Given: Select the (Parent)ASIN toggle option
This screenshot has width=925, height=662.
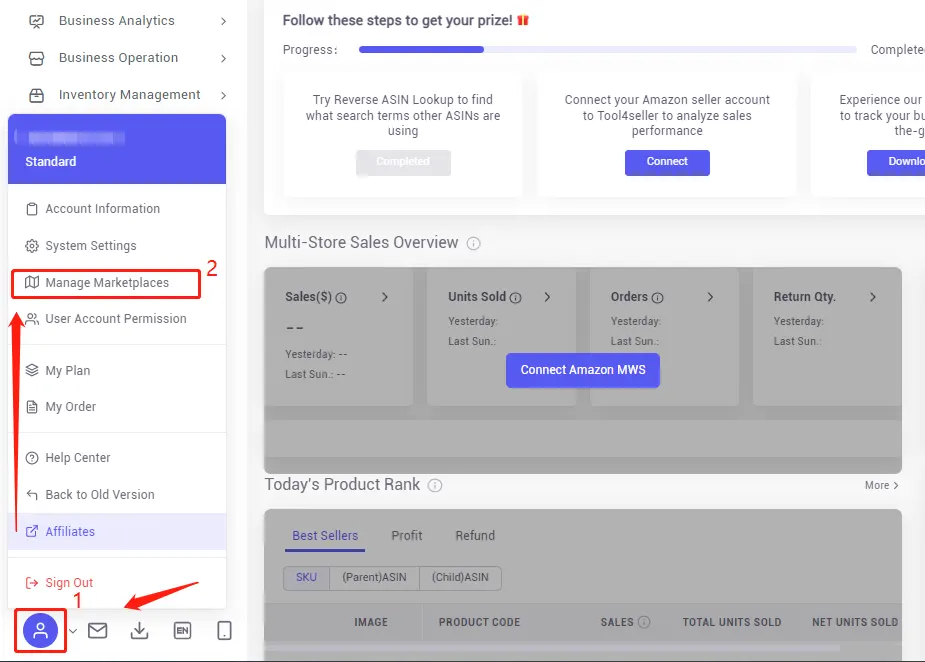Looking at the screenshot, I should click(x=374, y=578).
